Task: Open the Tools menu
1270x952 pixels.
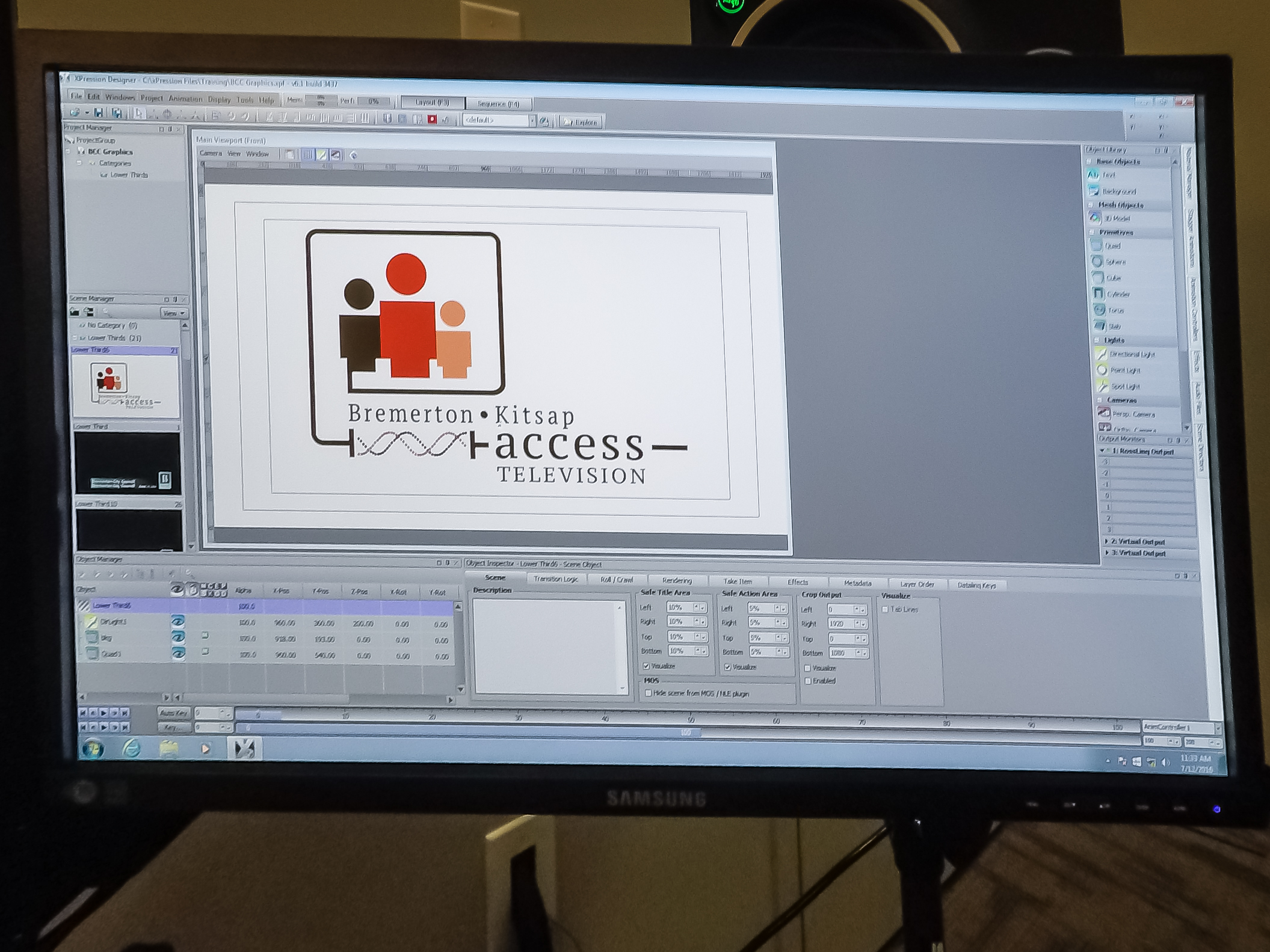Action: [245, 100]
